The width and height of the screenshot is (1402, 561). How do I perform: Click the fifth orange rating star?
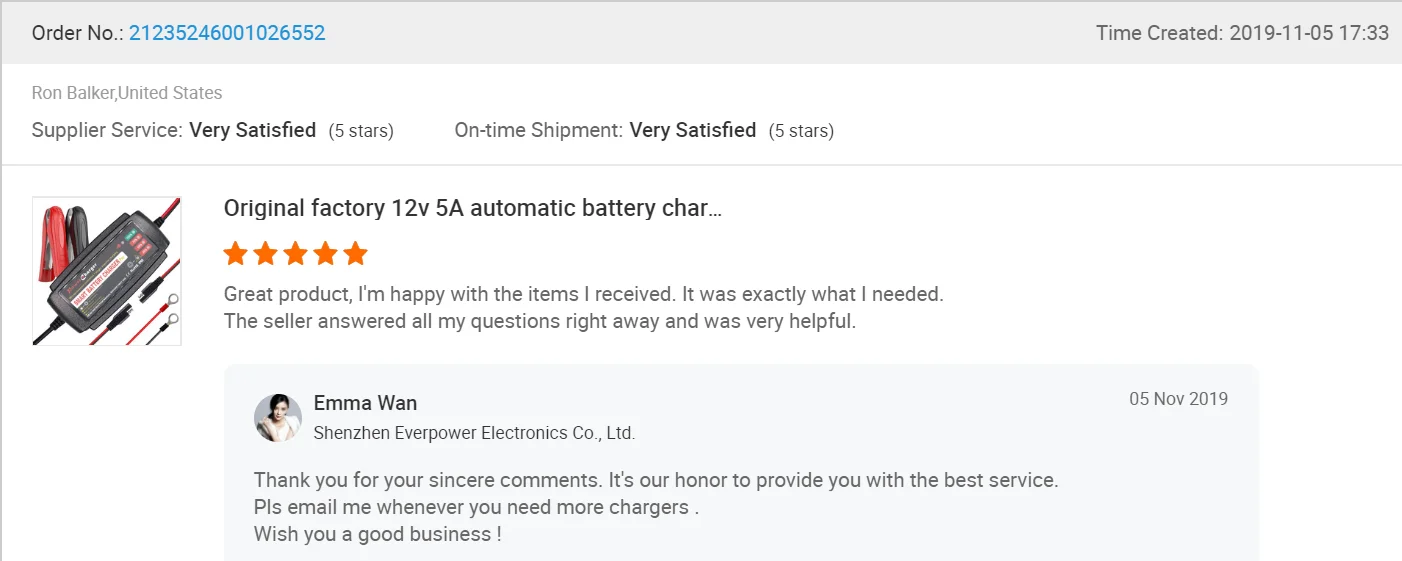pos(356,253)
